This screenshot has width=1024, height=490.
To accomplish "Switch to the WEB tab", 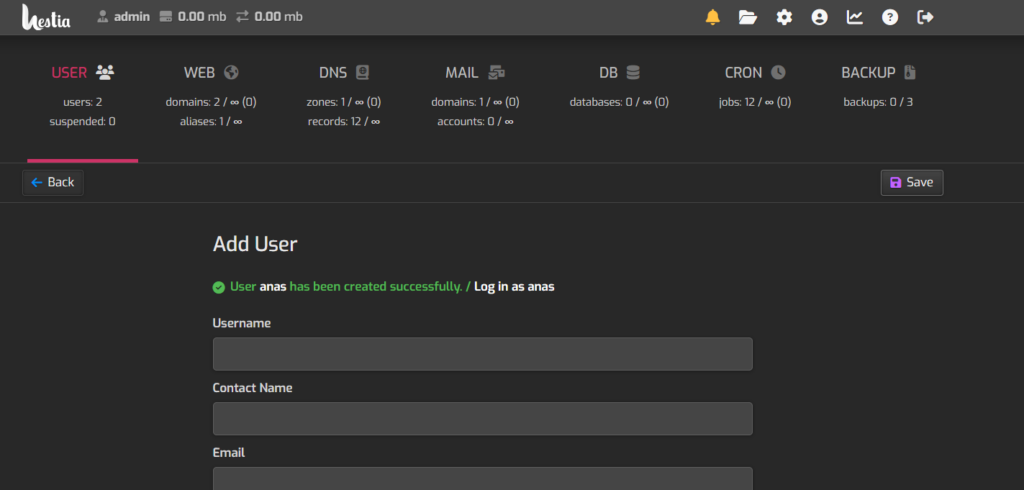I will [x=212, y=73].
